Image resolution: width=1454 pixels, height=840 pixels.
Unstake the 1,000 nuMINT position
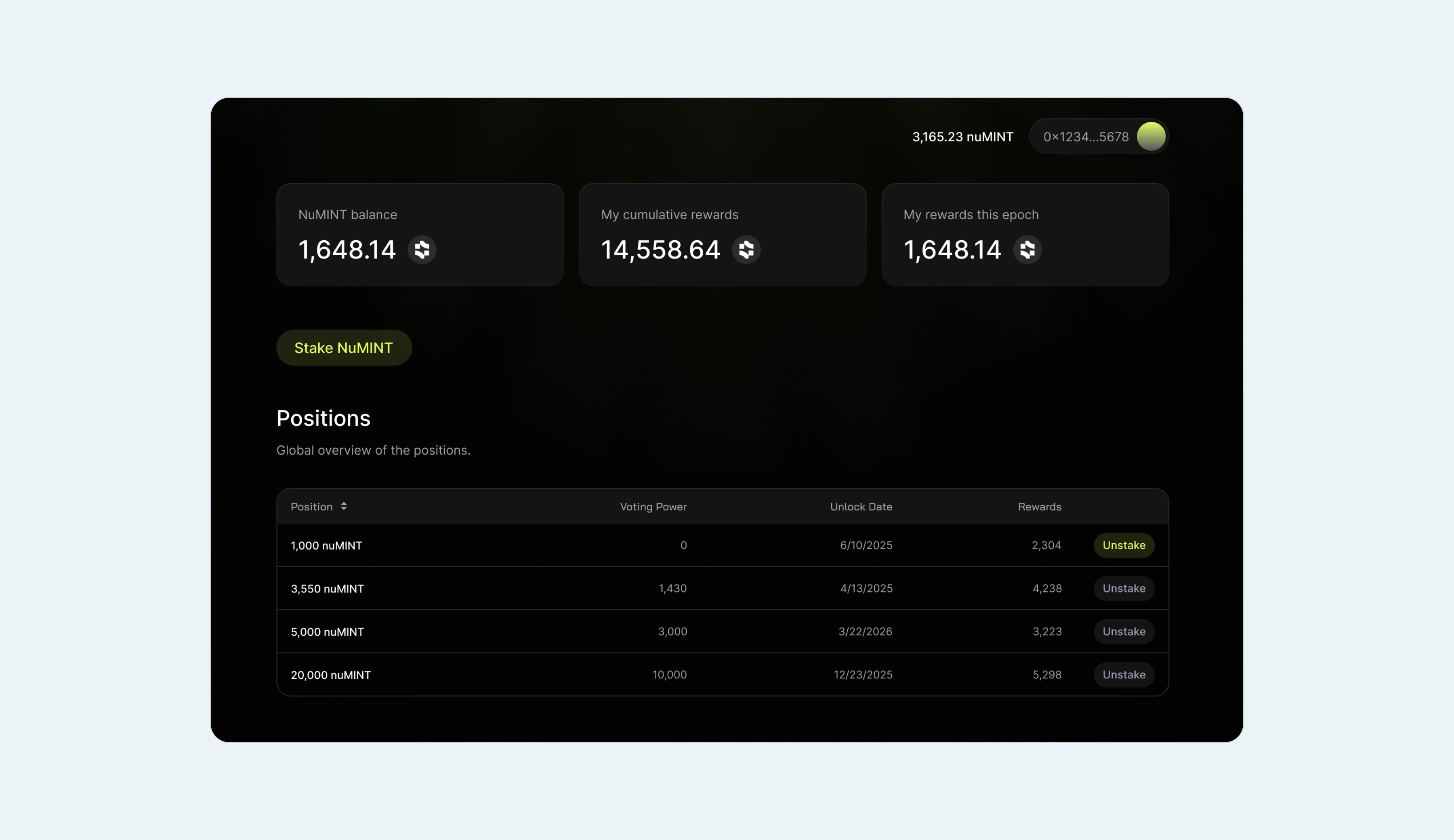(1124, 545)
